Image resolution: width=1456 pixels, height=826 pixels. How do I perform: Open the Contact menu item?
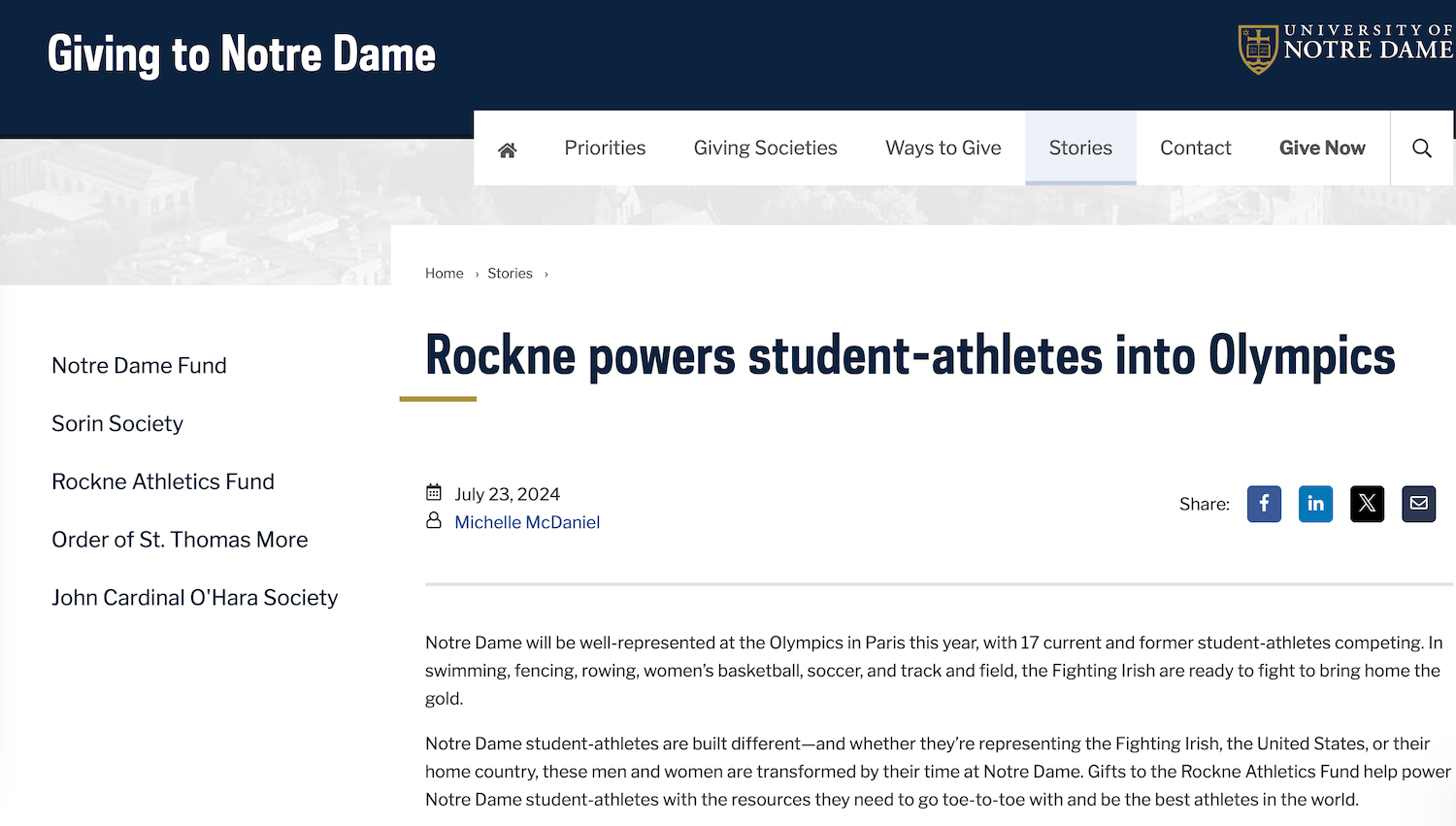pyautogui.click(x=1195, y=148)
